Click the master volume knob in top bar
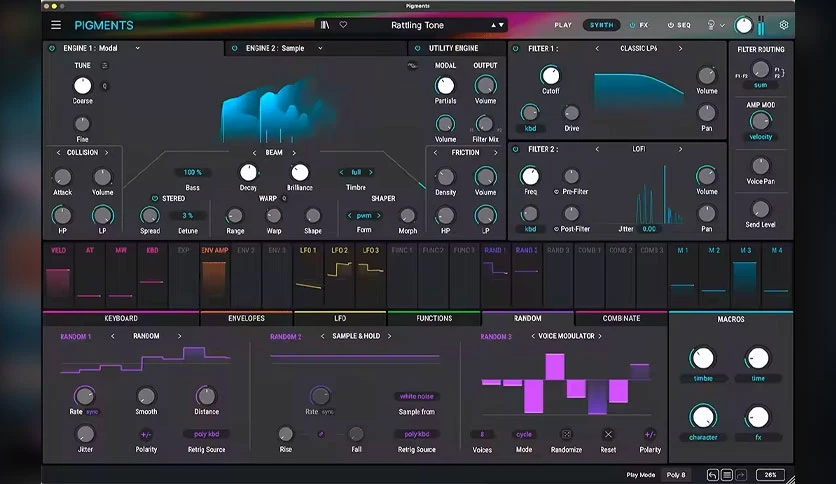The image size is (836, 484). 743,25
